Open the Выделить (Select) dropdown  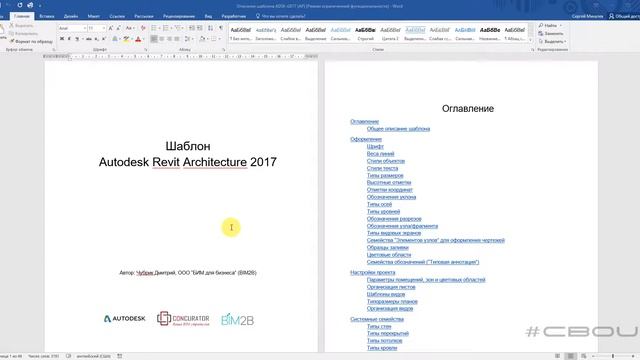pyautogui.click(x=552, y=41)
